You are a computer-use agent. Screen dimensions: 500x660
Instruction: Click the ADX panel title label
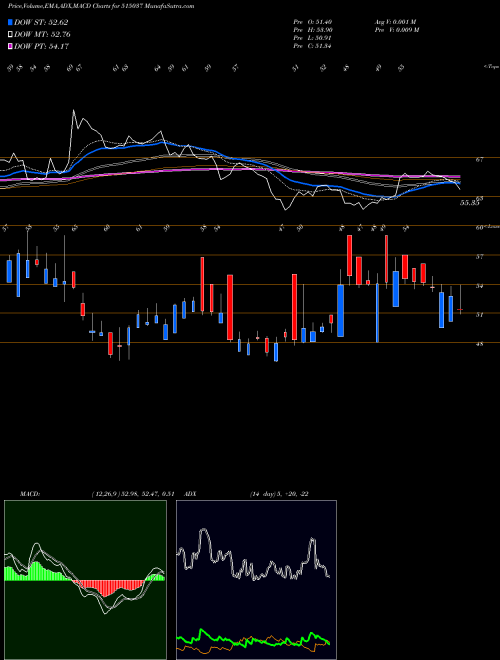coord(191,494)
